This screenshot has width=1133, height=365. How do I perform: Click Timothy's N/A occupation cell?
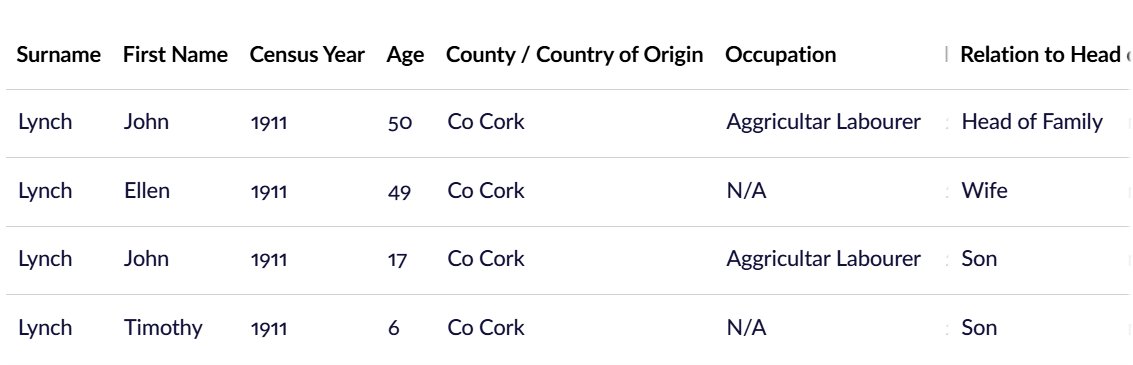pyautogui.click(x=746, y=328)
